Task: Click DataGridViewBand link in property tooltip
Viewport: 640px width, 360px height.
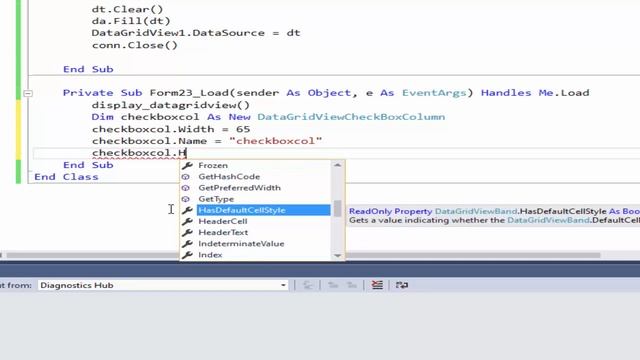Action: pos(476,211)
